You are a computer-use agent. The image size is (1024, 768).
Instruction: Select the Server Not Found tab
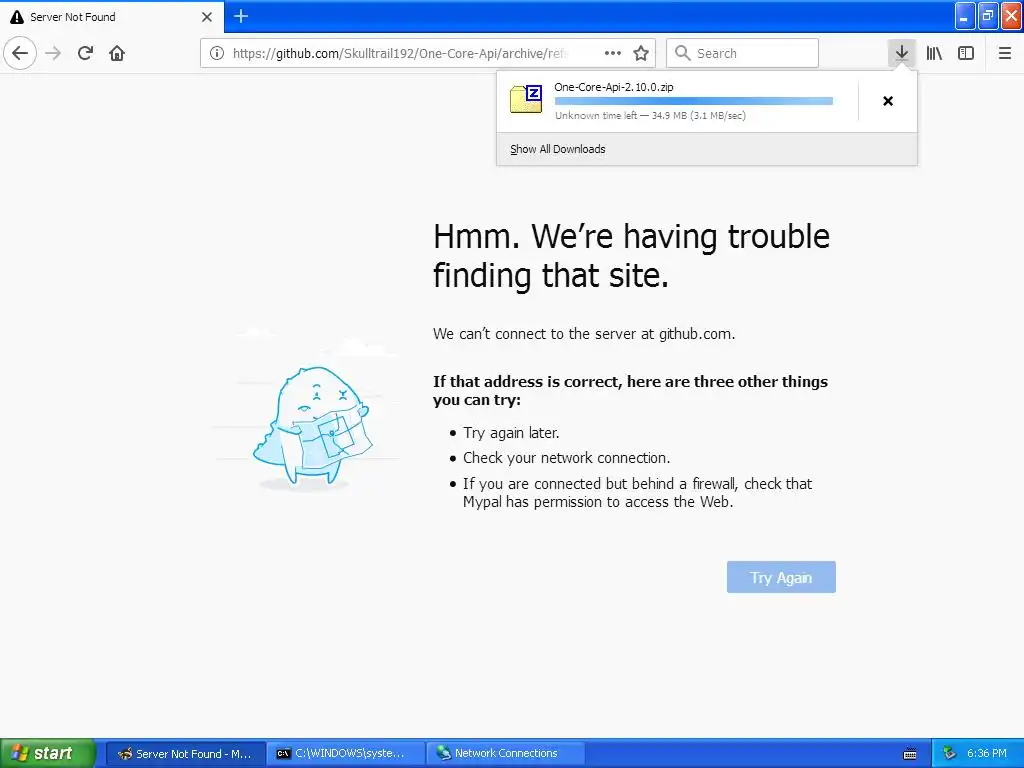(111, 17)
